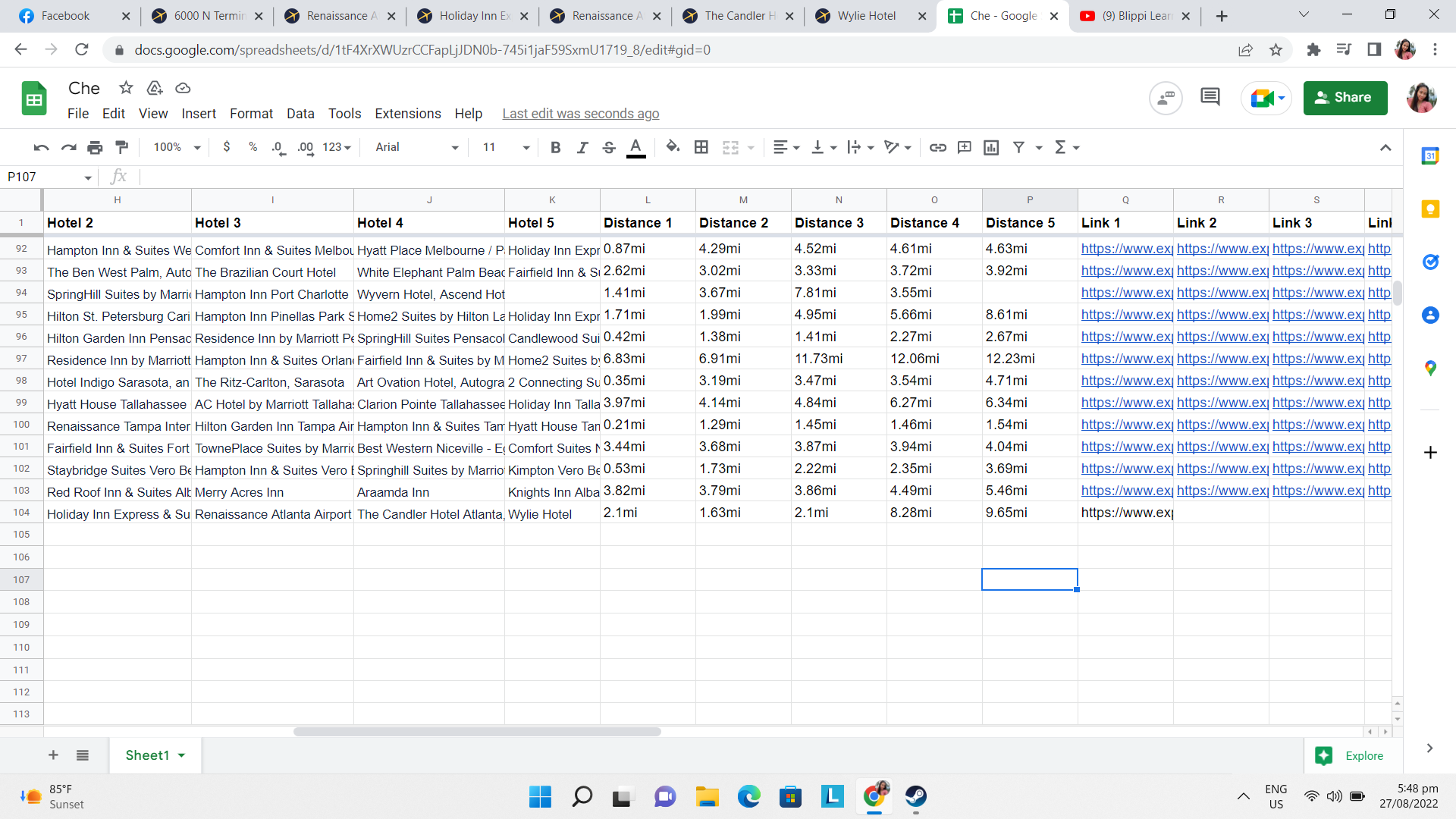Click the Insert comment icon

(964, 147)
